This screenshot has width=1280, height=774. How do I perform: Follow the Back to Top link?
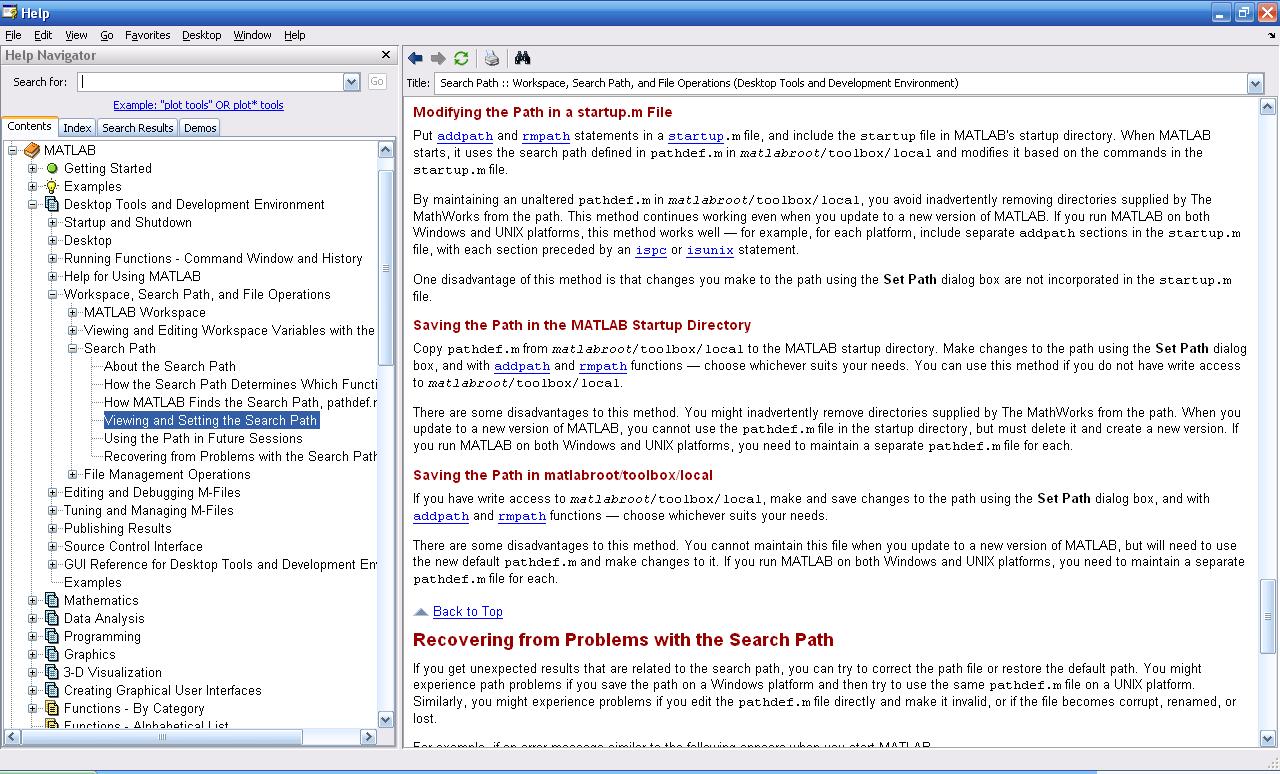pyautogui.click(x=467, y=611)
